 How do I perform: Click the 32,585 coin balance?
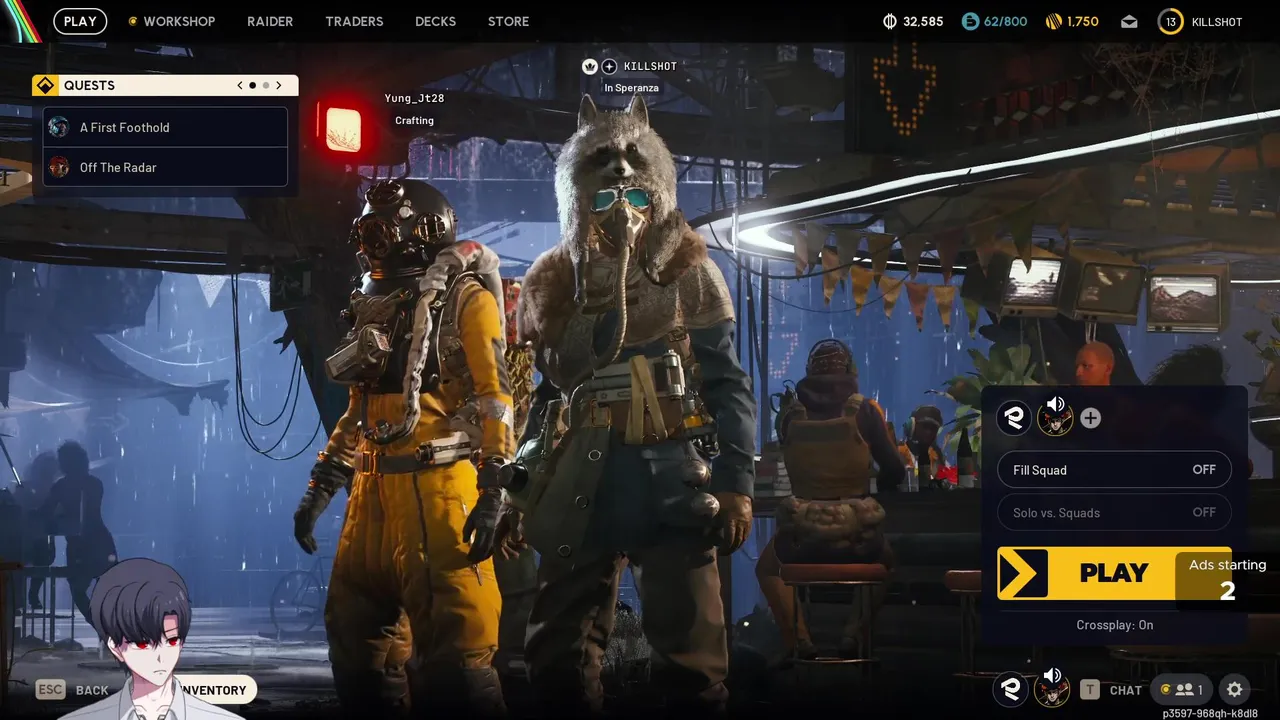923,21
